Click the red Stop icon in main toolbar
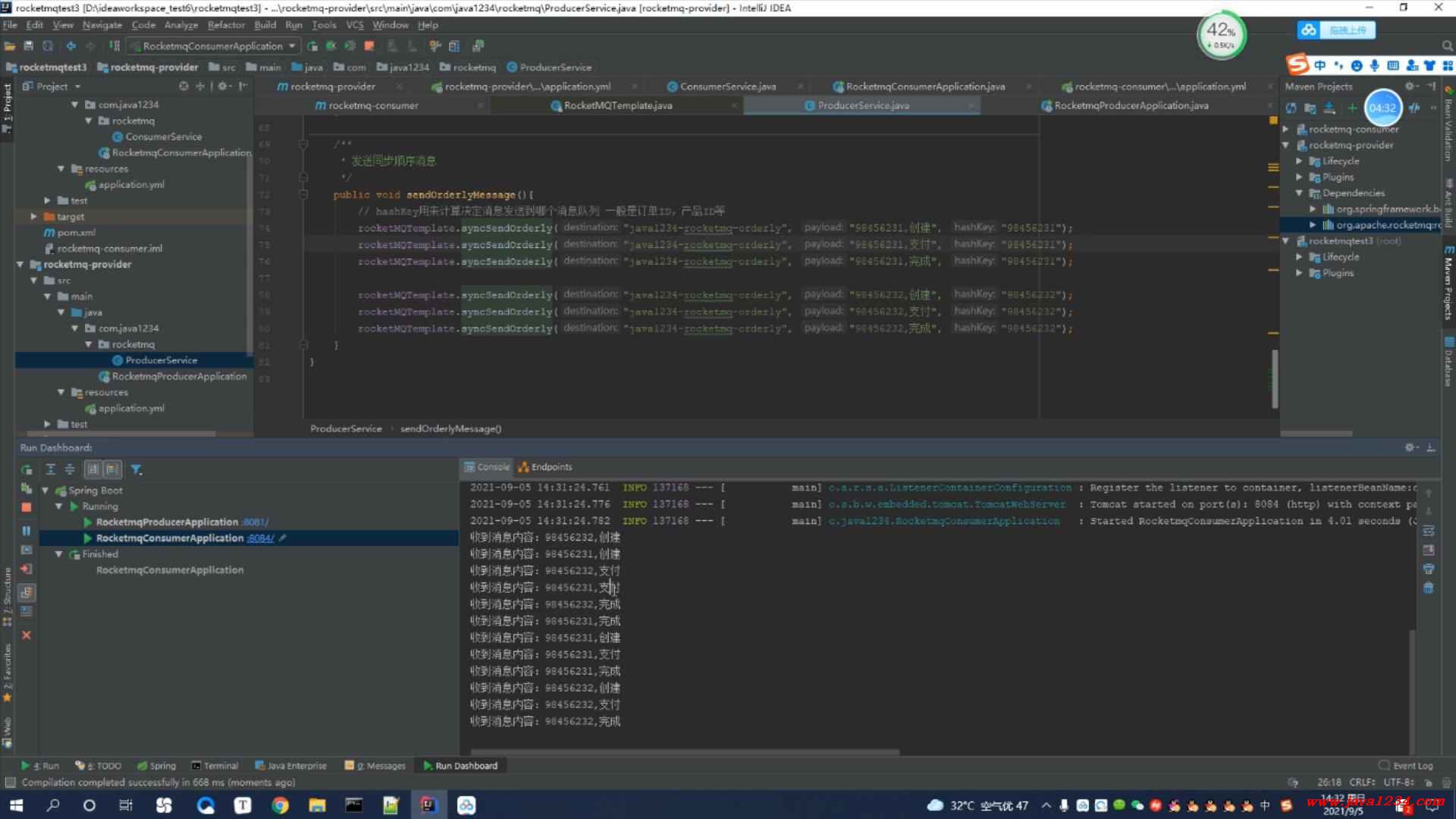Image resolution: width=1456 pixels, height=819 pixels. pos(369,46)
